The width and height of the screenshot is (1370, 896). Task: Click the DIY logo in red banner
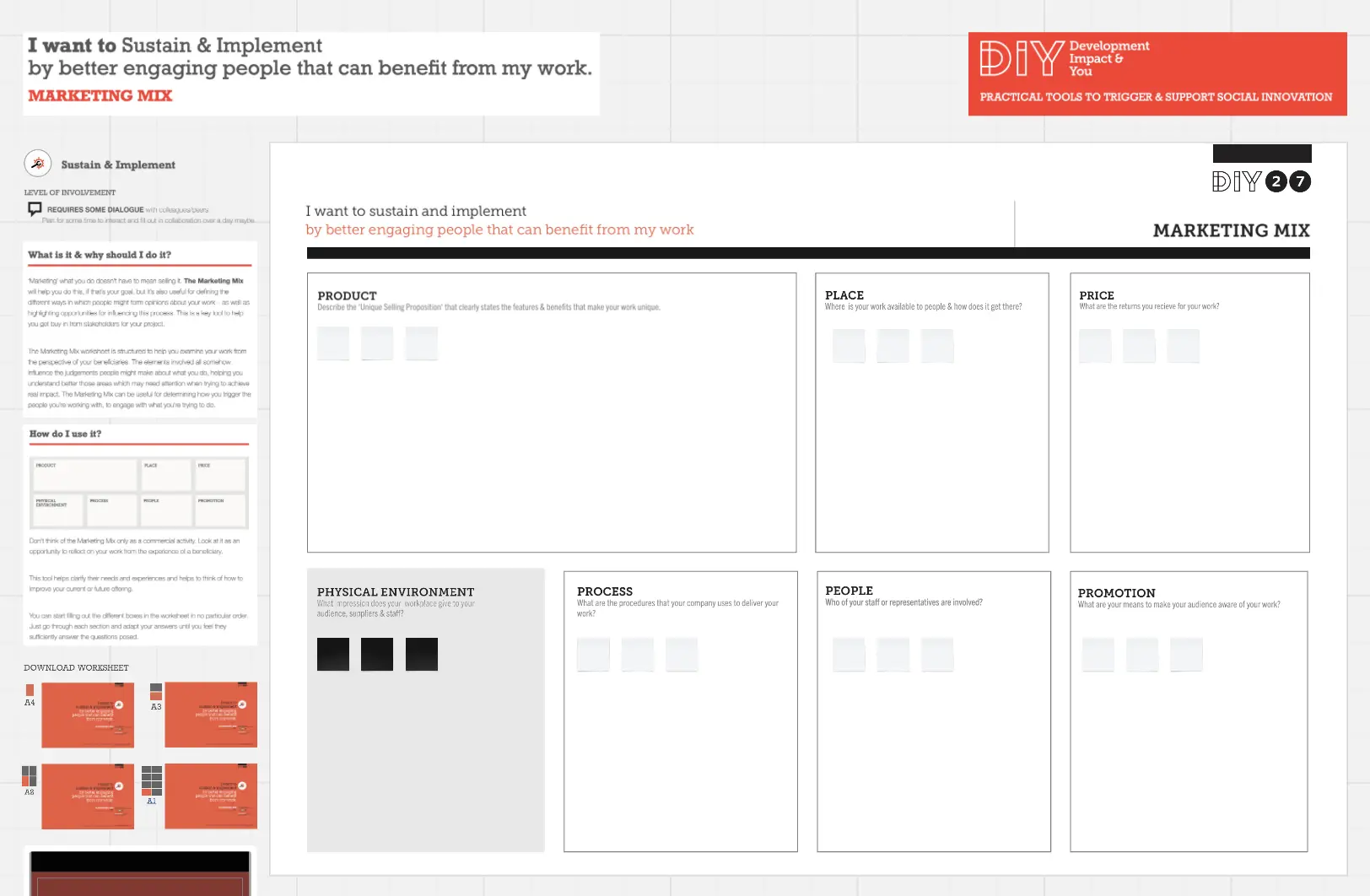click(1022, 59)
